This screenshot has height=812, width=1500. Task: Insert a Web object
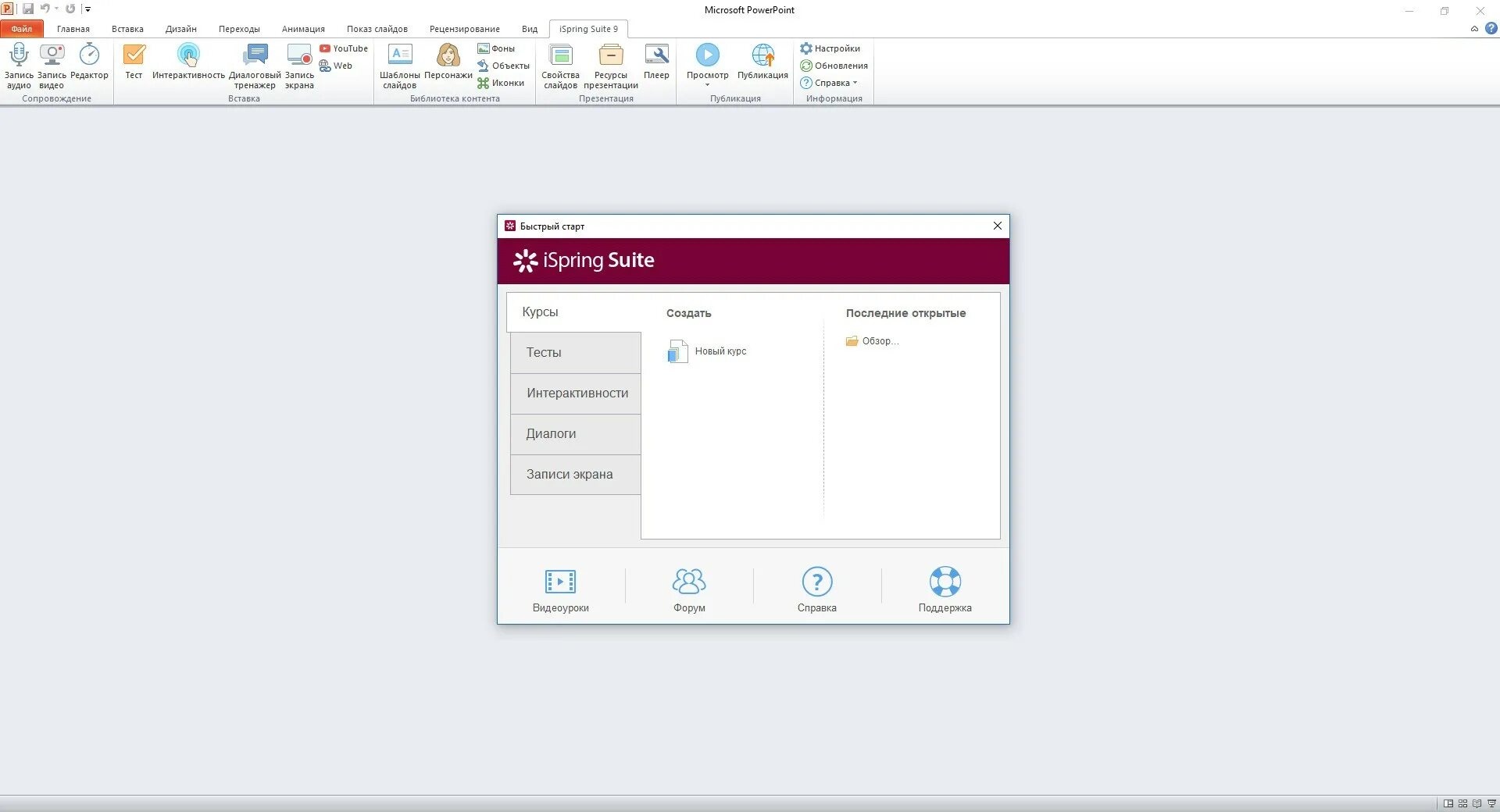336,66
